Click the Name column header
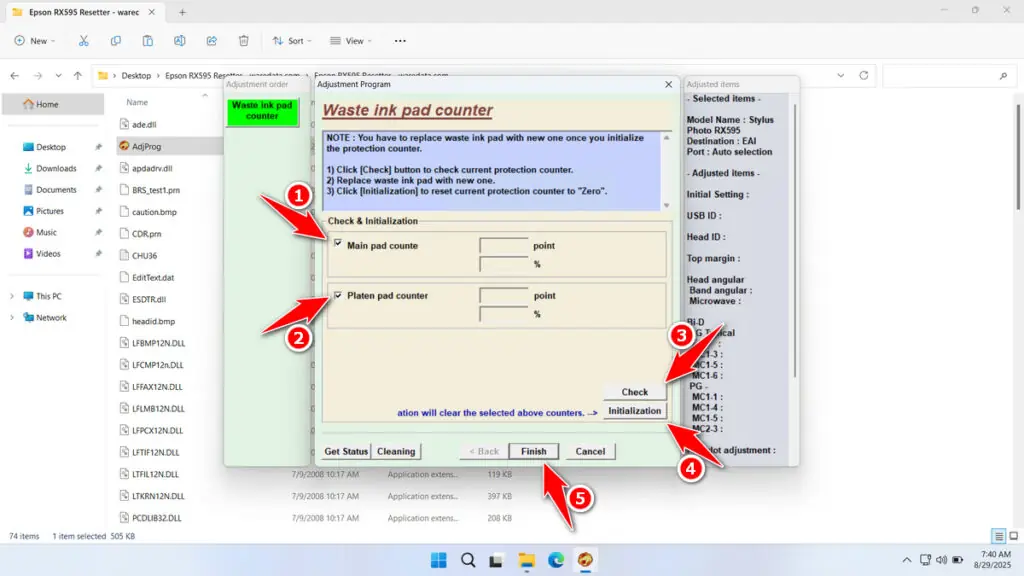Viewport: 1024px width, 576px height. (137, 103)
